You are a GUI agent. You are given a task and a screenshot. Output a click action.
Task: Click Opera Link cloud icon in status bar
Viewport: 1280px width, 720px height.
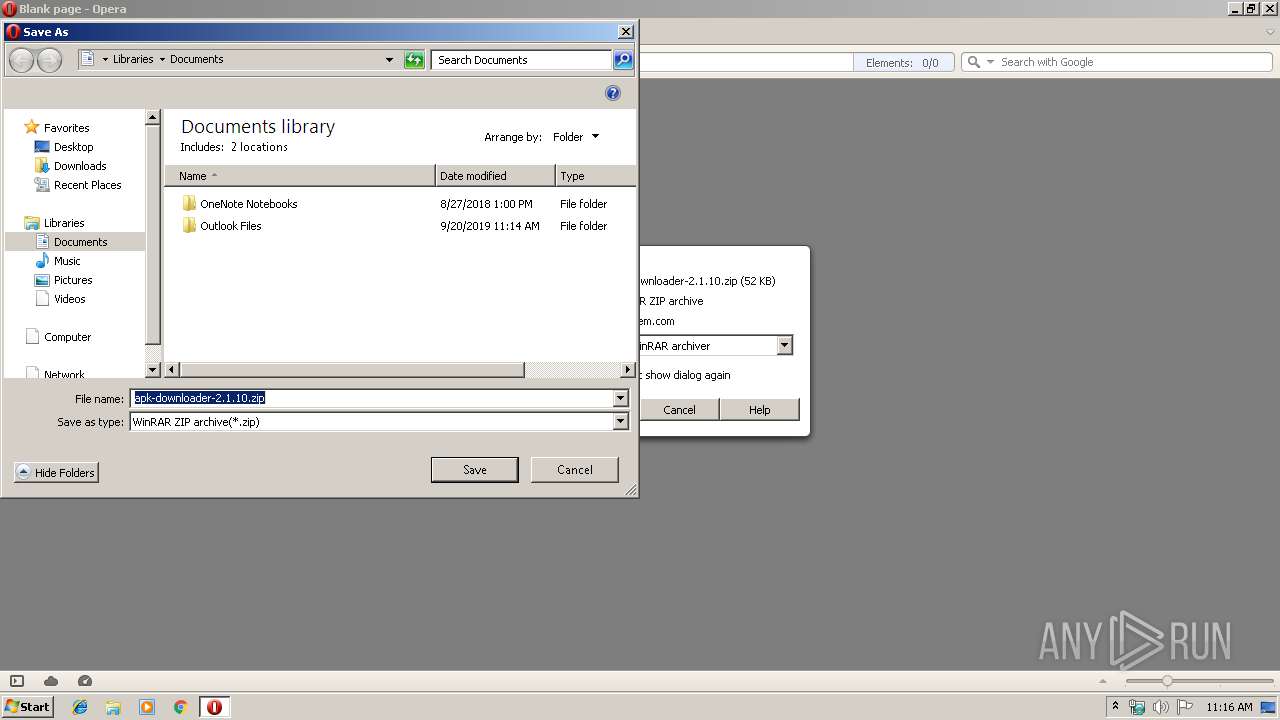click(51, 681)
